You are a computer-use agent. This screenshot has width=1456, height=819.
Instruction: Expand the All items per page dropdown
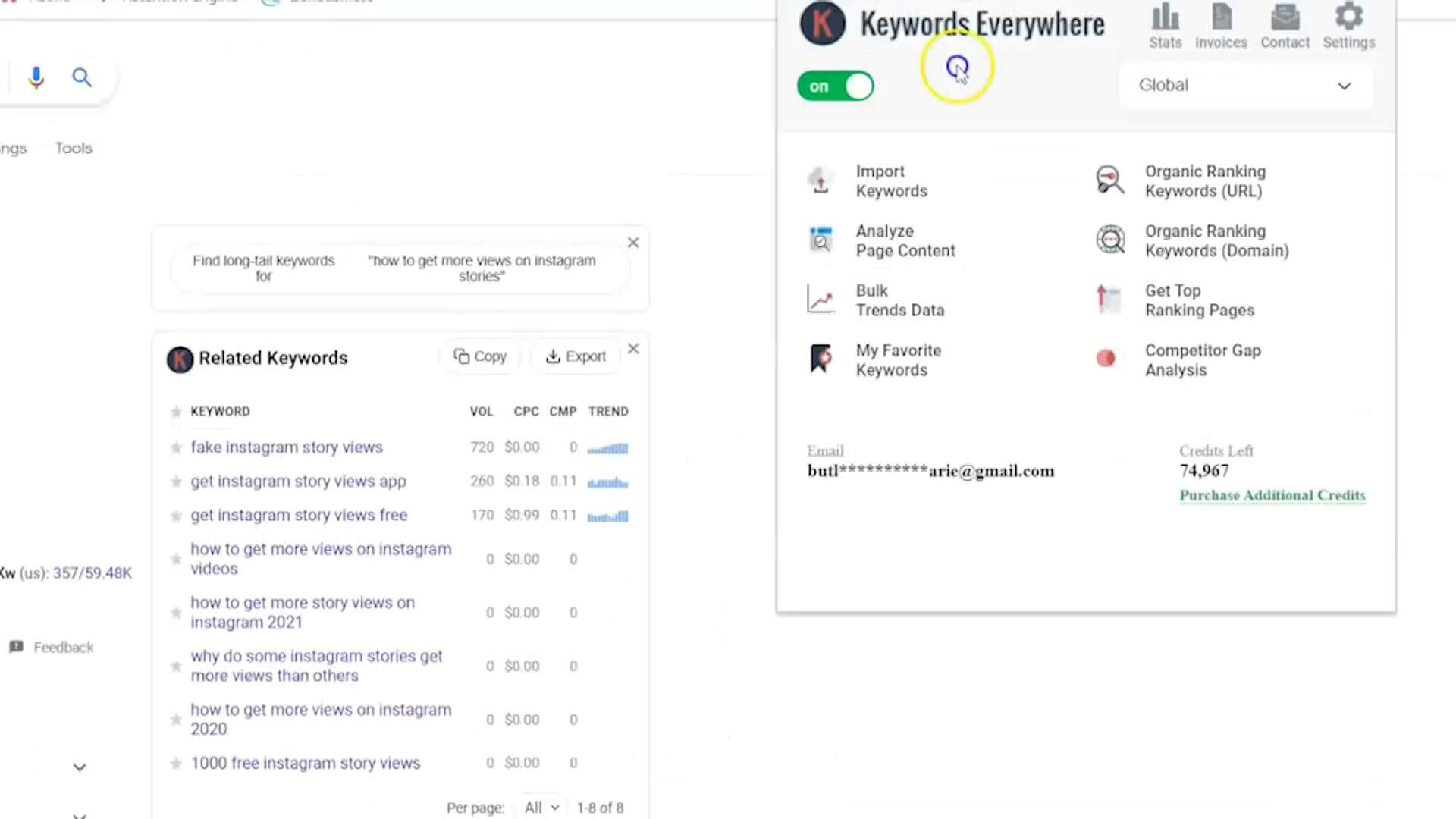click(540, 807)
